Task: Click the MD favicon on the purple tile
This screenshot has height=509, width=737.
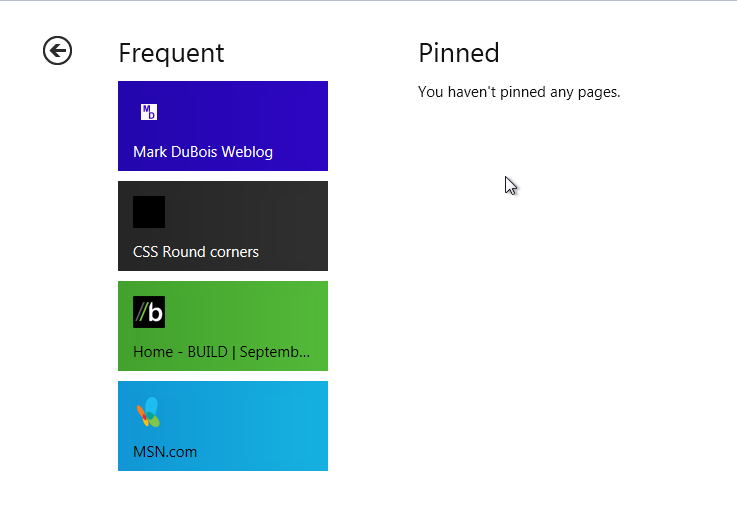Action: 149,112
